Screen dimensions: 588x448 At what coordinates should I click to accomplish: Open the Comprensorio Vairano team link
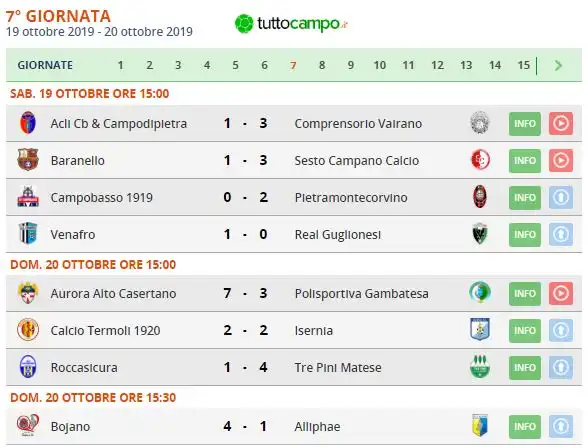(x=358, y=123)
